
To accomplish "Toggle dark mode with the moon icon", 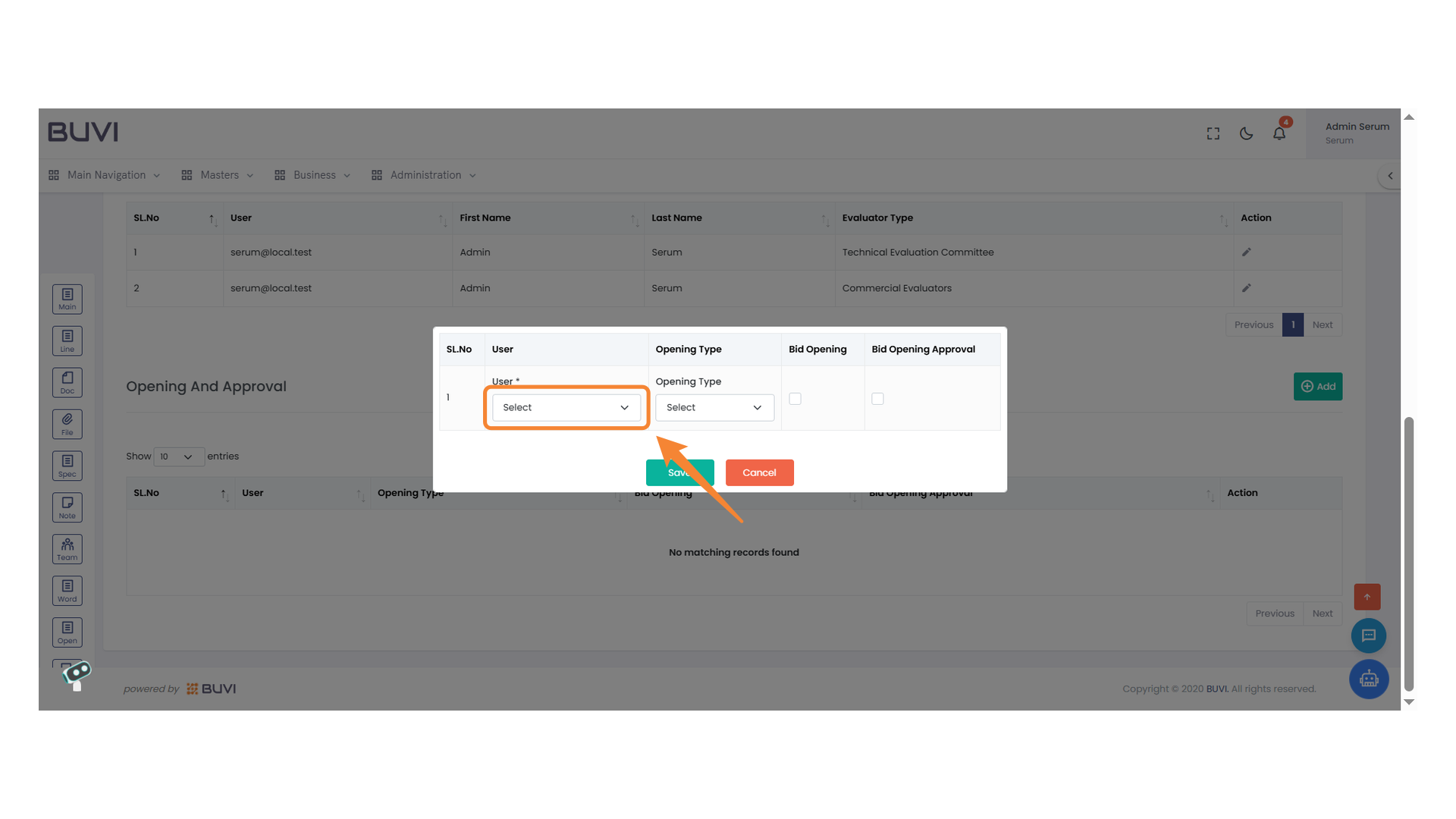I will coord(1246,133).
